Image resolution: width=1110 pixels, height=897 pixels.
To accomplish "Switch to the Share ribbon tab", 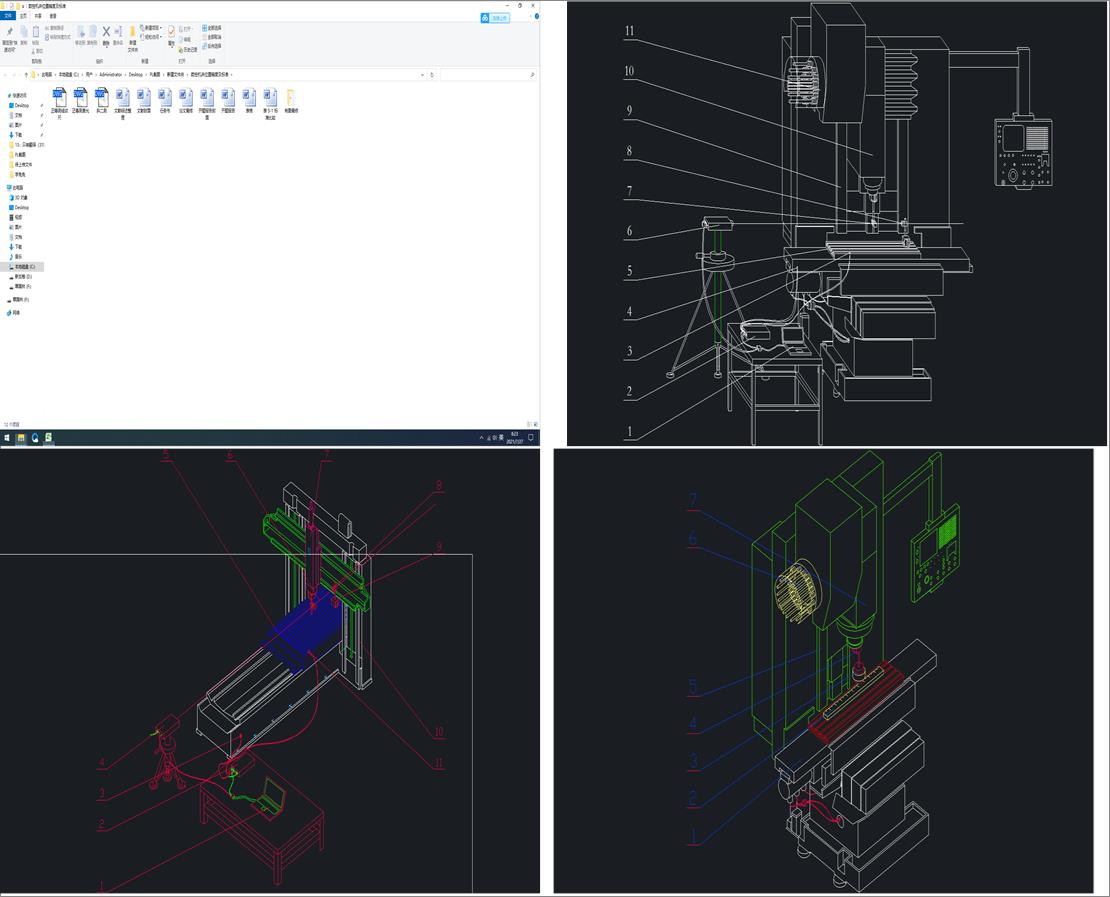I will (38, 16).
